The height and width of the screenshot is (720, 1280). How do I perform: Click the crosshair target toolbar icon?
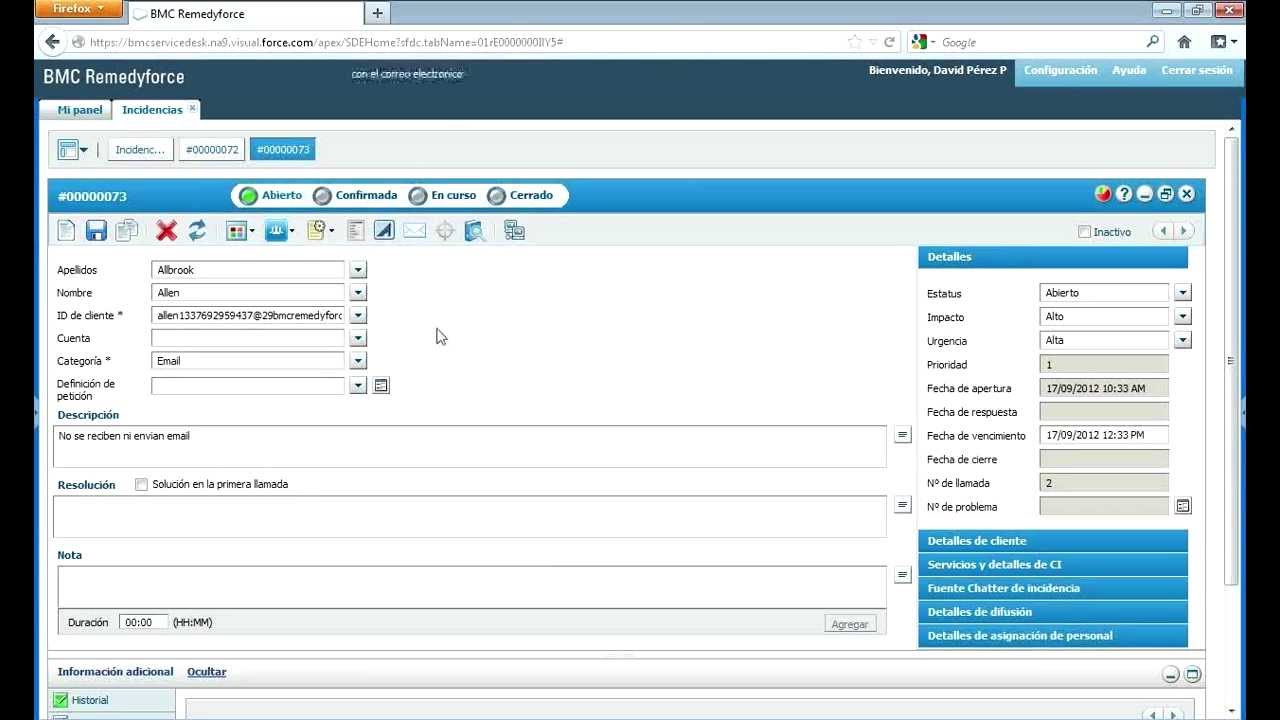(445, 231)
